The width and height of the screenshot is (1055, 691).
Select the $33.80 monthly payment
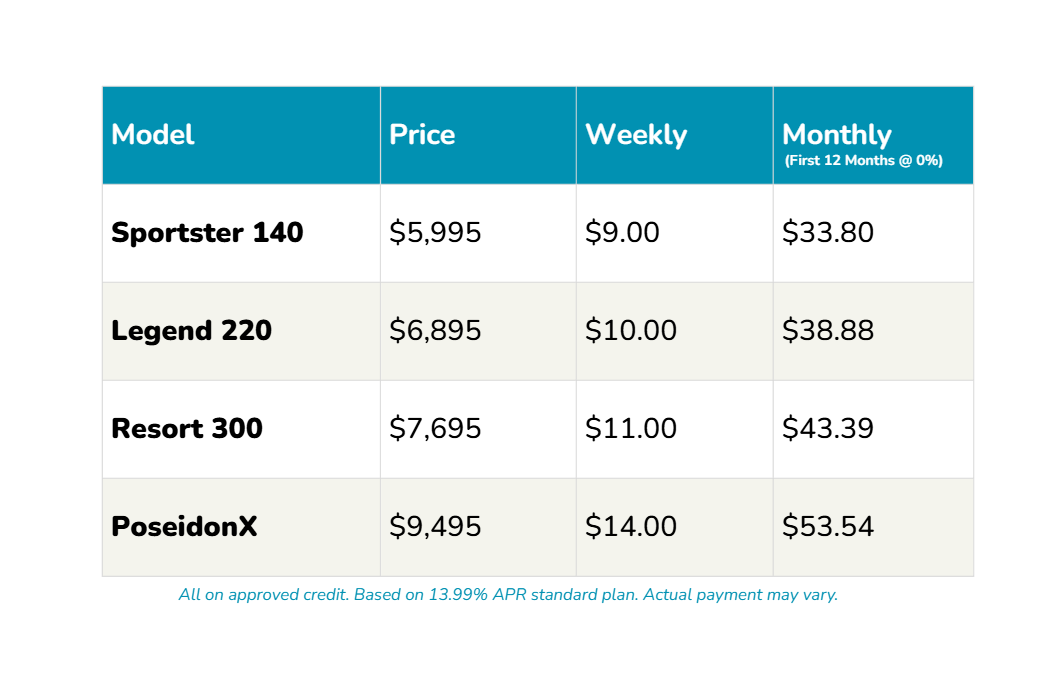point(828,233)
